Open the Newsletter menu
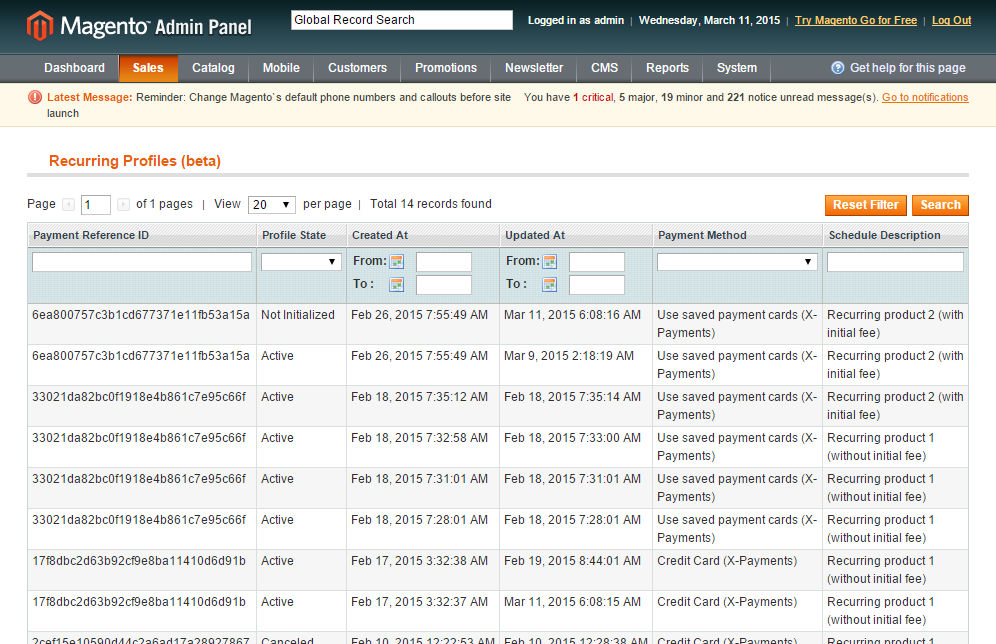The image size is (996, 644). point(534,68)
